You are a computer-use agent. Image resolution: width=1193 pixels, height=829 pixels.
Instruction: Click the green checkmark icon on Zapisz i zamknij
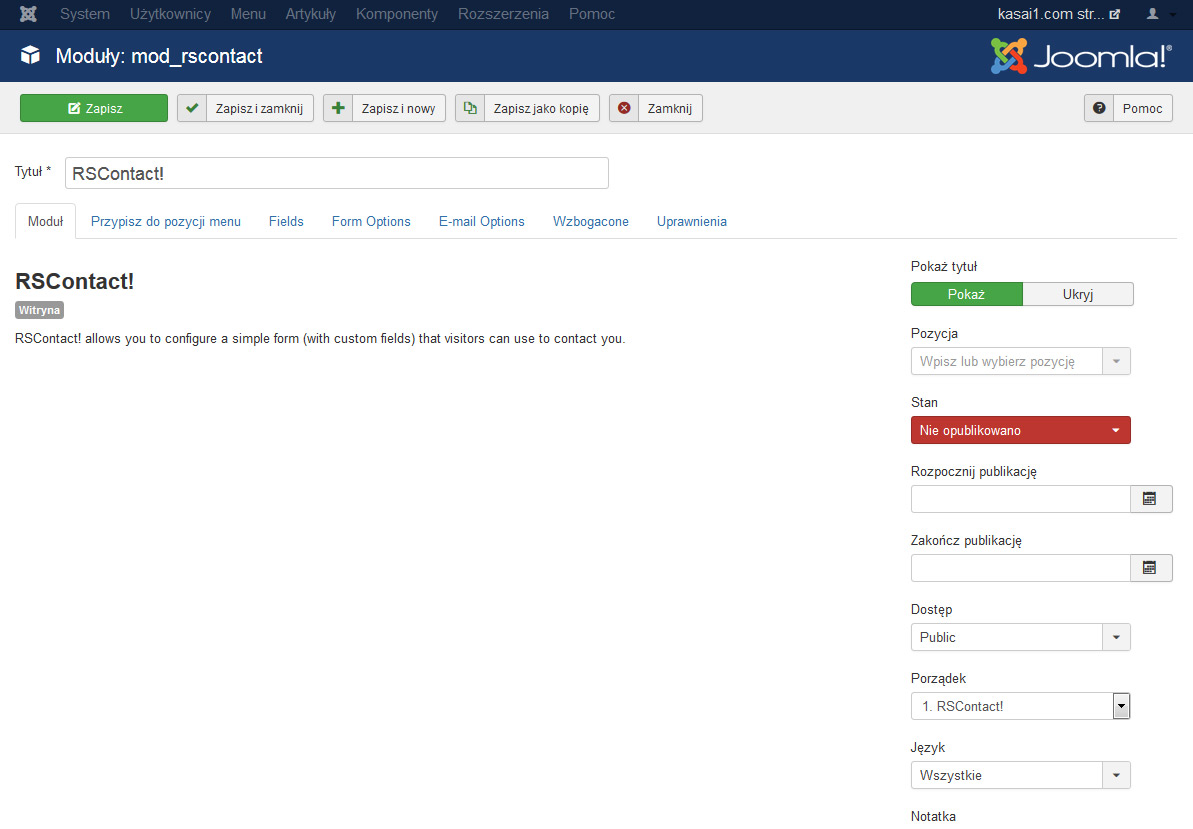coord(192,108)
